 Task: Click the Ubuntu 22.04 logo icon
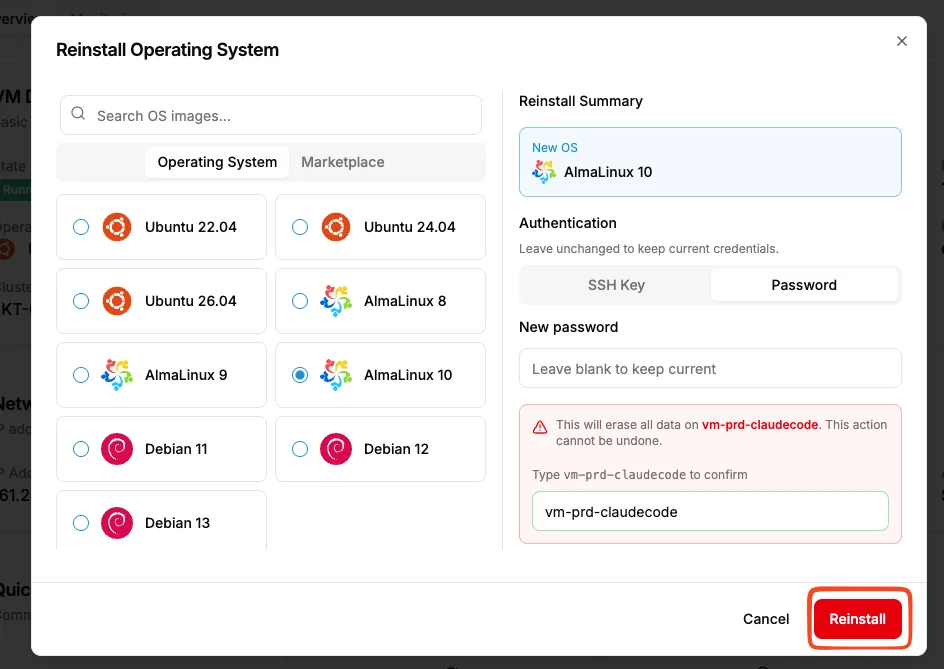coord(117,227)
